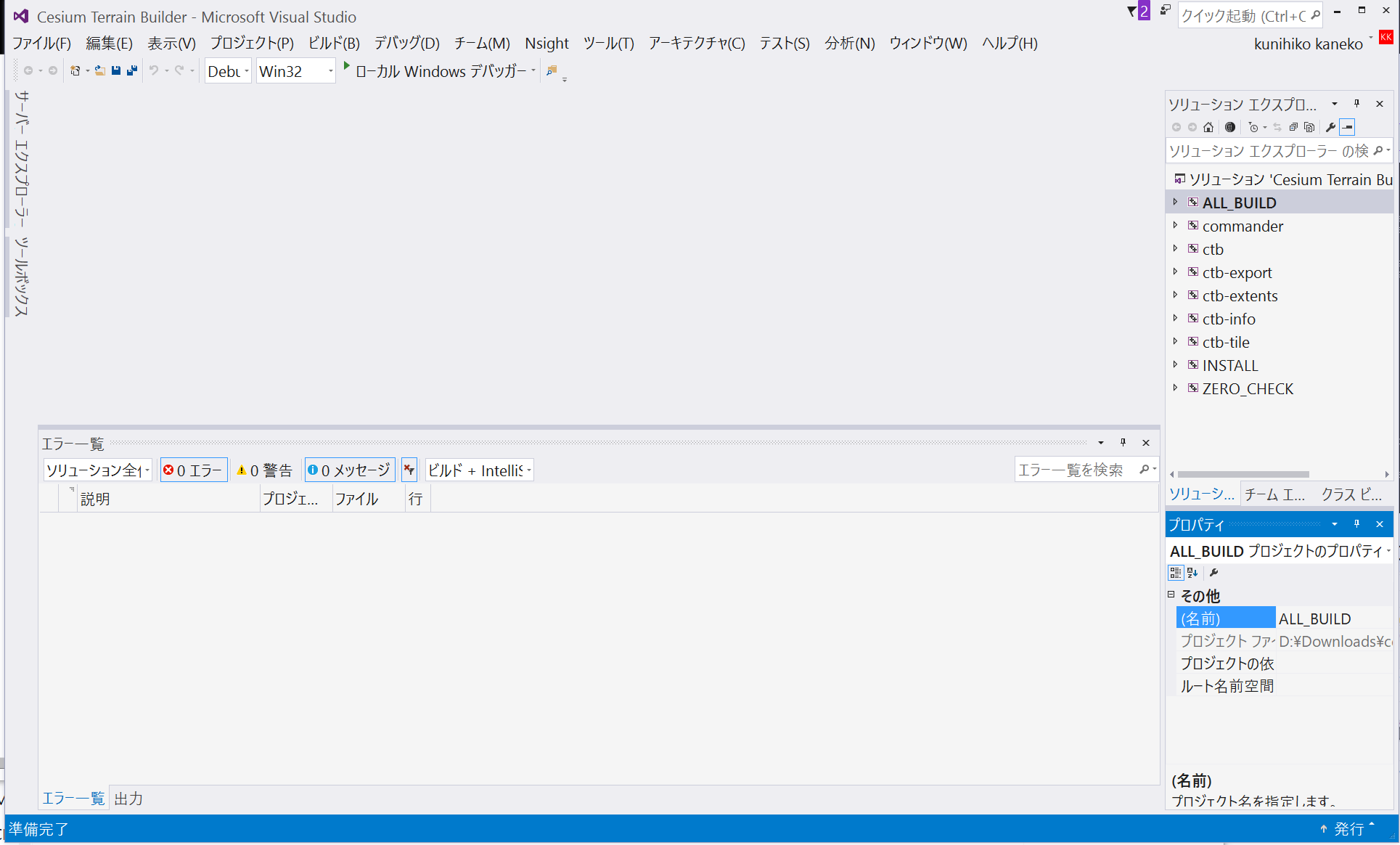Open the サーバー エクスプローラー side tab
This screenshot has width=1400, height=845.
click(x=22, y=158)
